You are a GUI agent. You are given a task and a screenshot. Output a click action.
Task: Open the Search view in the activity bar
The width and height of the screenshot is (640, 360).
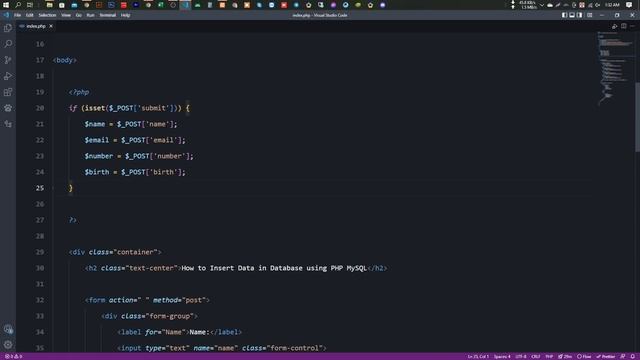click(x=8, y=44)
